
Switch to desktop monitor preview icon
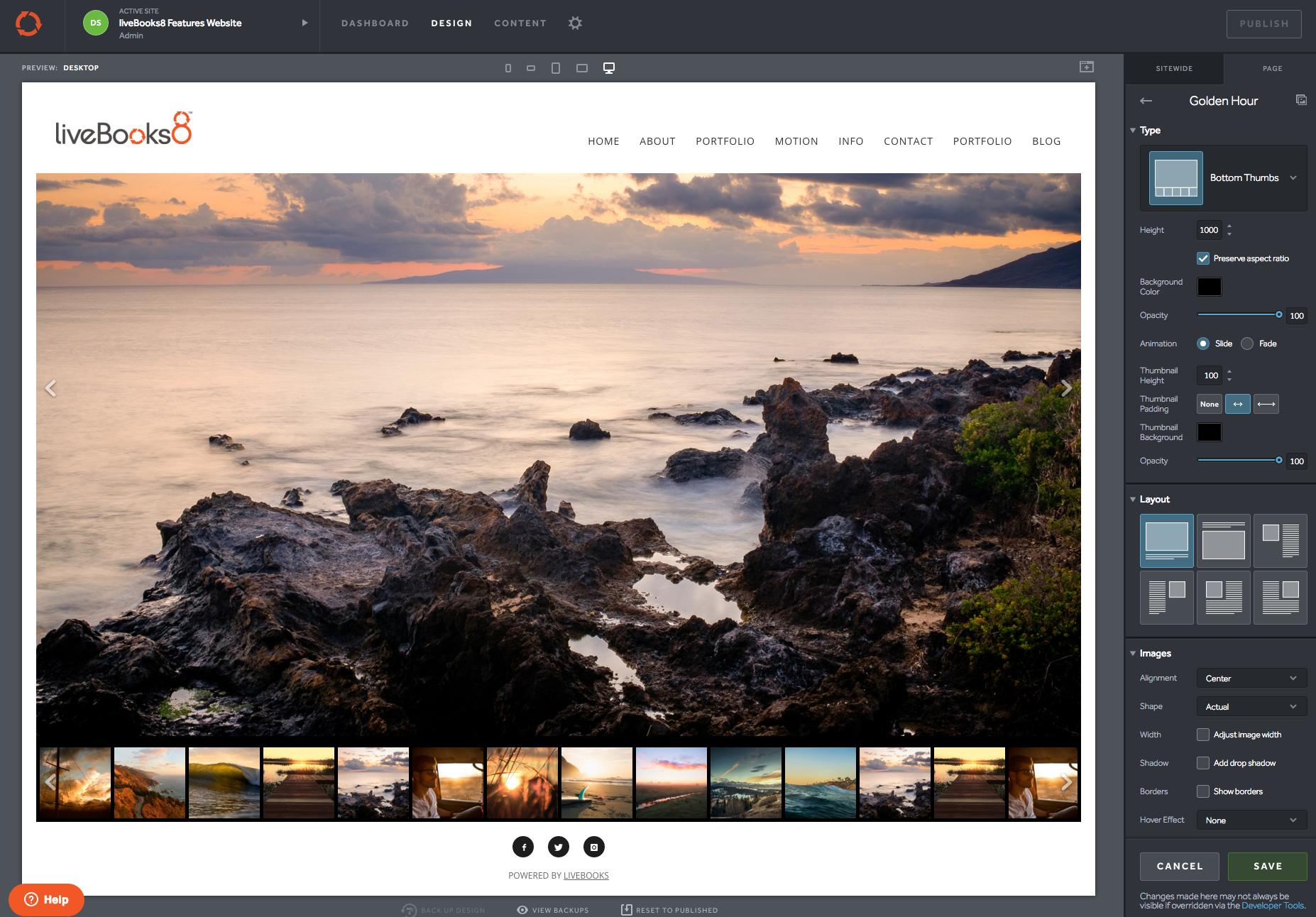[608, 68]
